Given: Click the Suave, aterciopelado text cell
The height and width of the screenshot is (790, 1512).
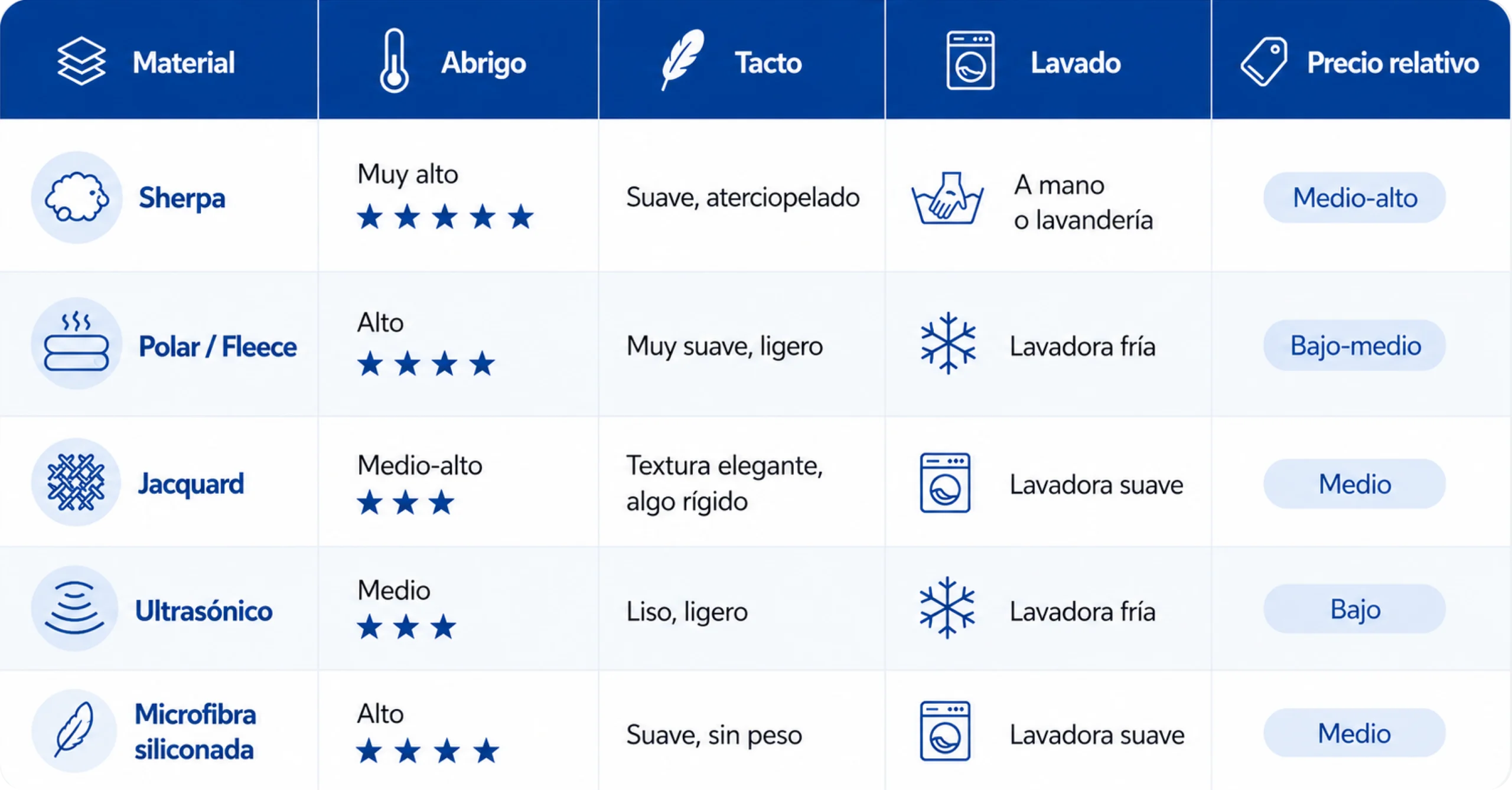Looking at the screenshot, I should click(x=742, y=198).
